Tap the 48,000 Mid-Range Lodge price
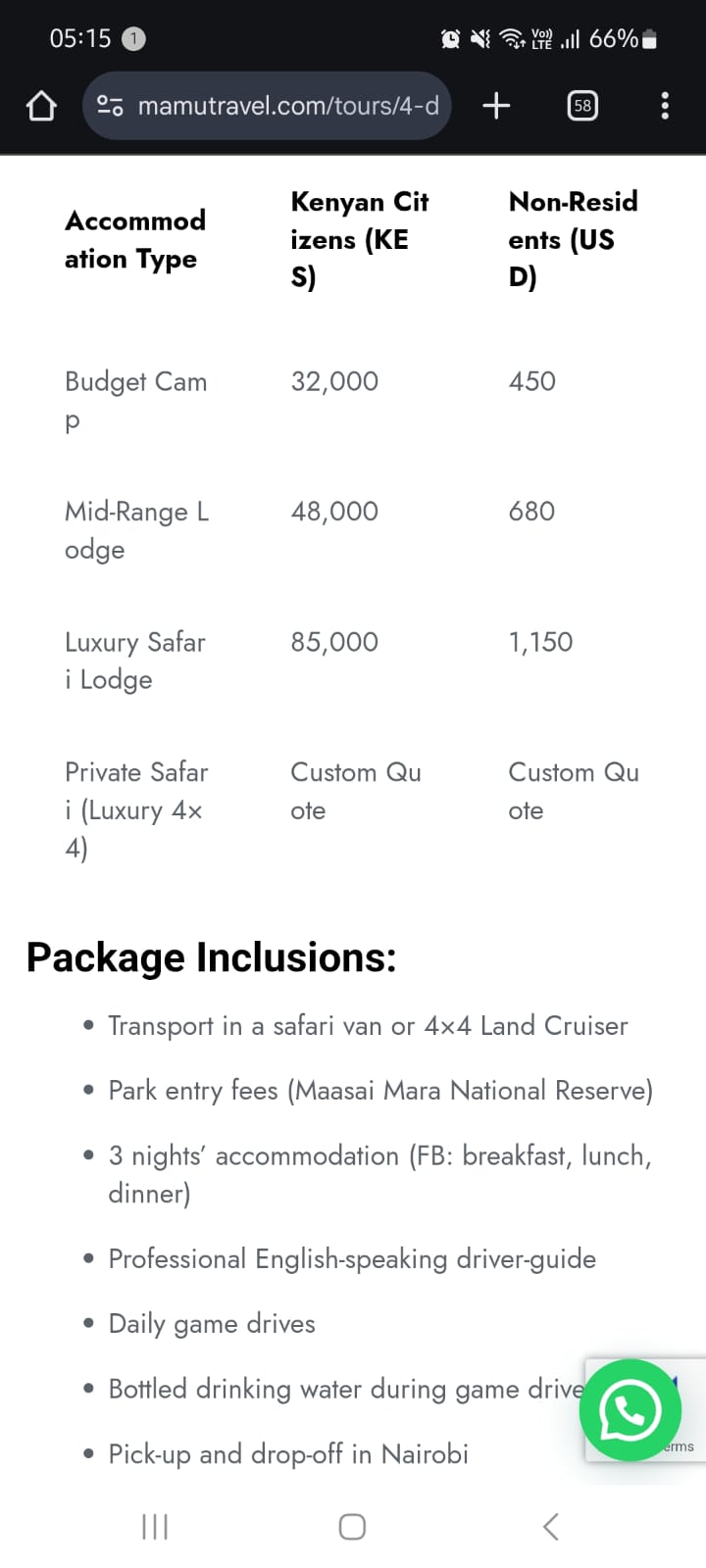This screenshot has height=1568, width=706. (x=334, y=512)
